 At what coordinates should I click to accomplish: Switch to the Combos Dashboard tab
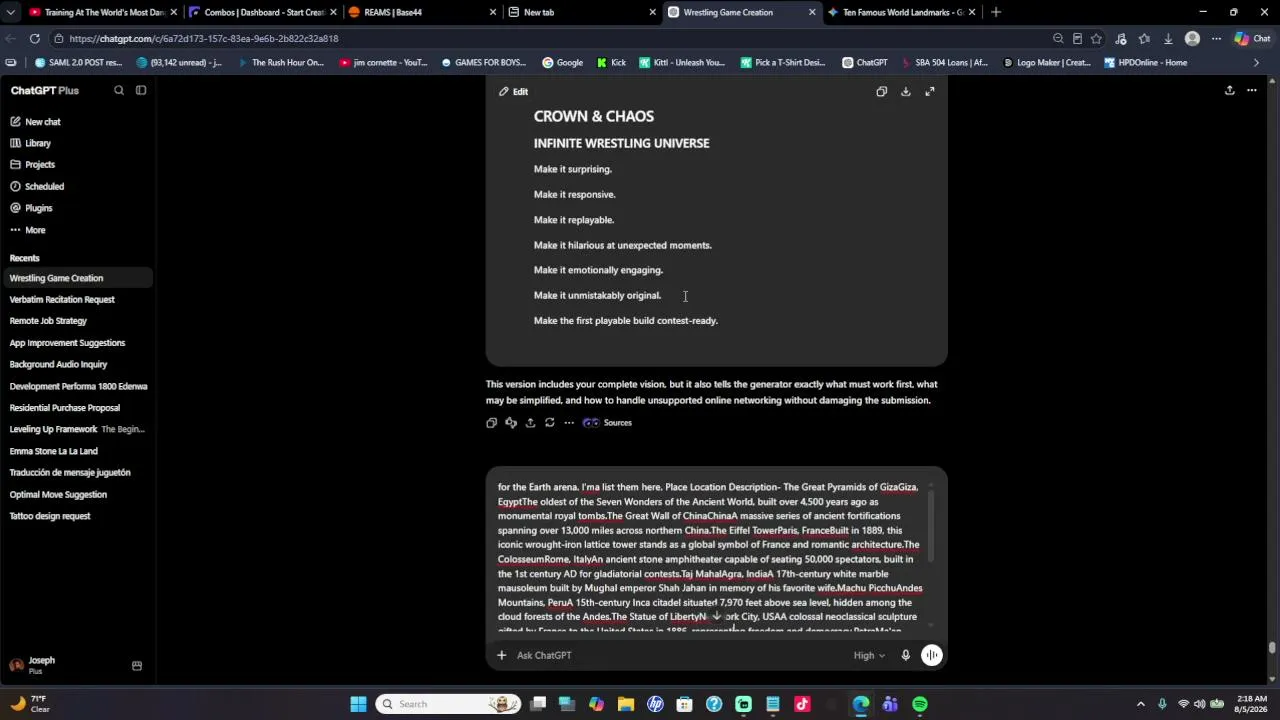[x=257, y=12]
